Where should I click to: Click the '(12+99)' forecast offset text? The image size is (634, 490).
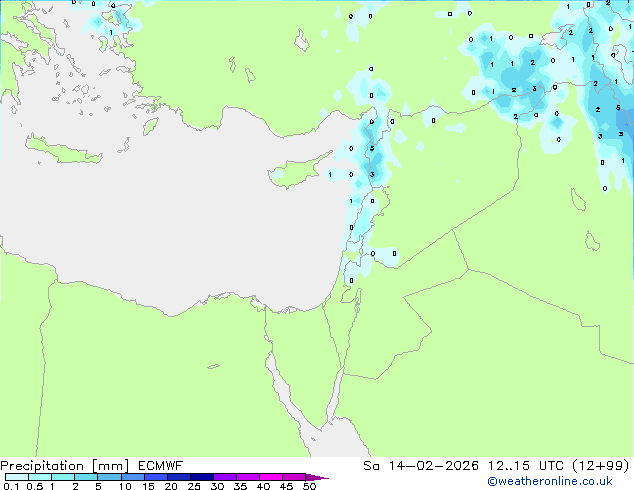[601, 466]
